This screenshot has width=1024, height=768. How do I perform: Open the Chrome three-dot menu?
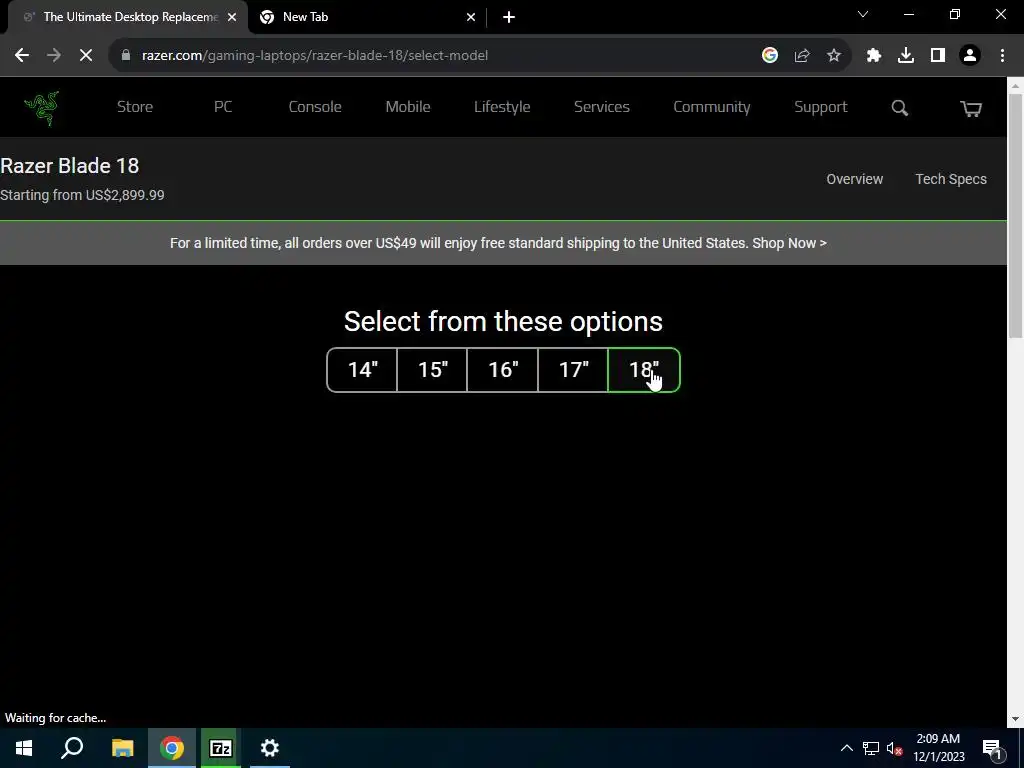coord(1002,56)
